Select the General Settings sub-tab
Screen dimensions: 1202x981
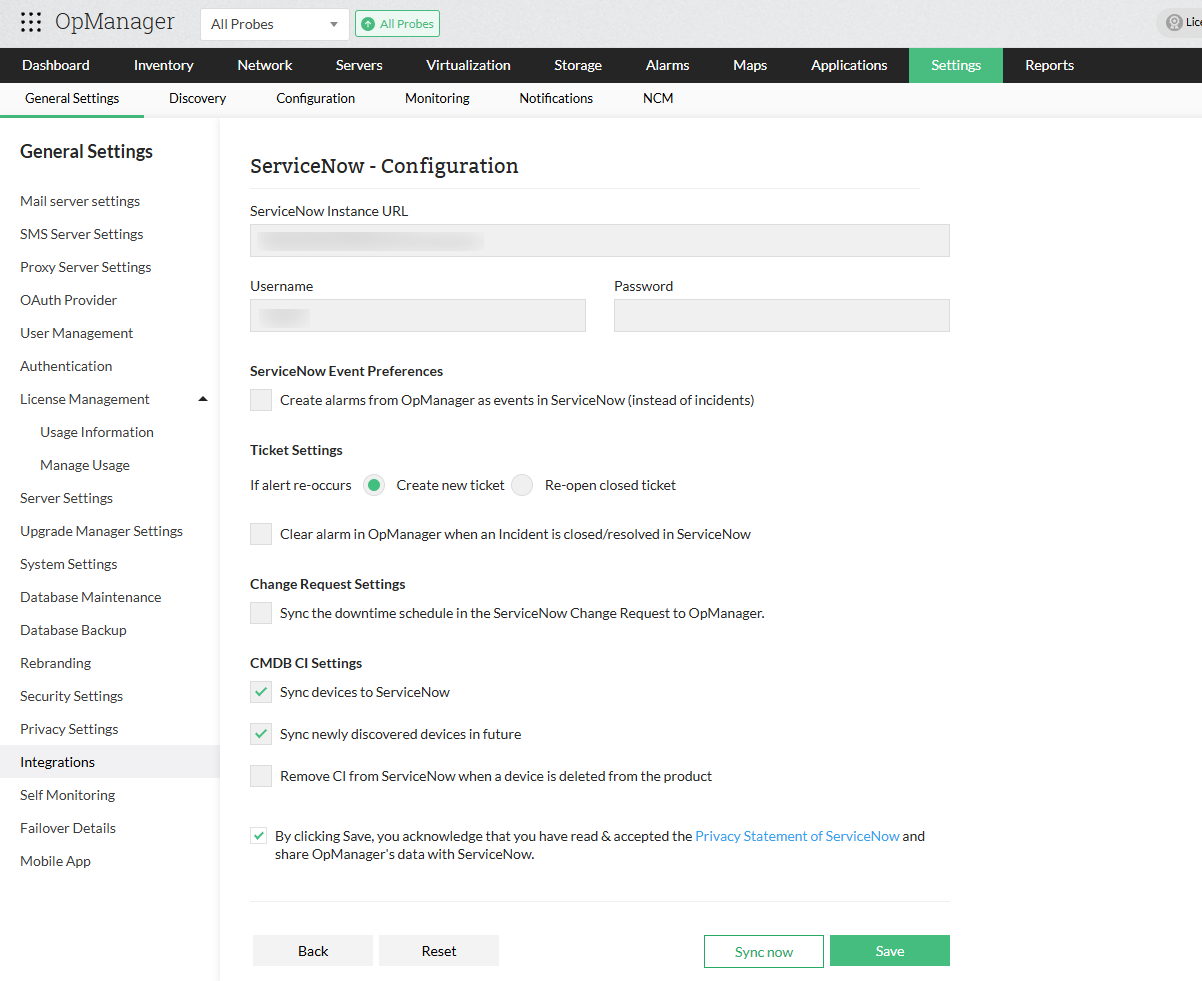pyautogui.click(x=72, y=99)
